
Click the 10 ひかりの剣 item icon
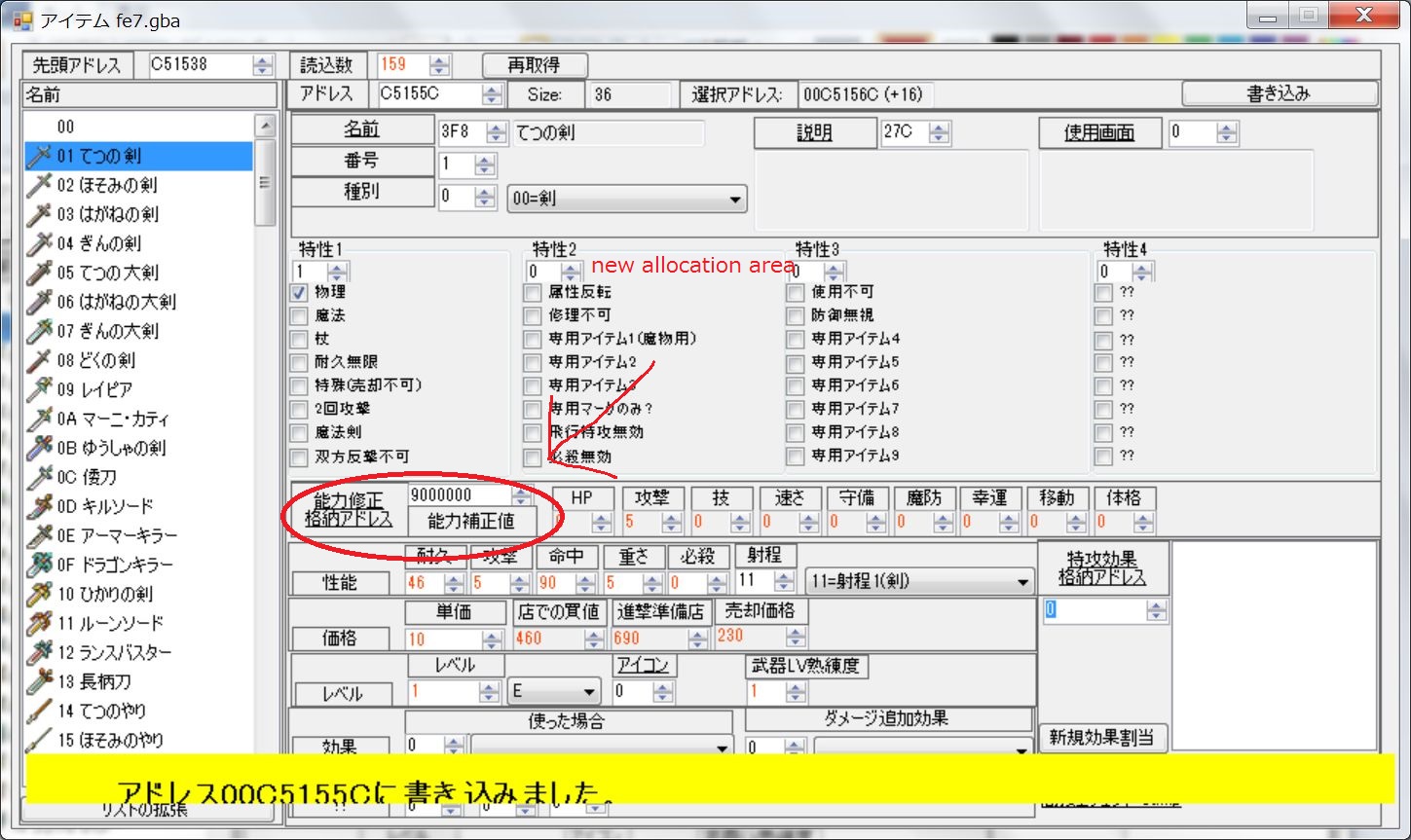pyautogui.click(x=40, y=594)
